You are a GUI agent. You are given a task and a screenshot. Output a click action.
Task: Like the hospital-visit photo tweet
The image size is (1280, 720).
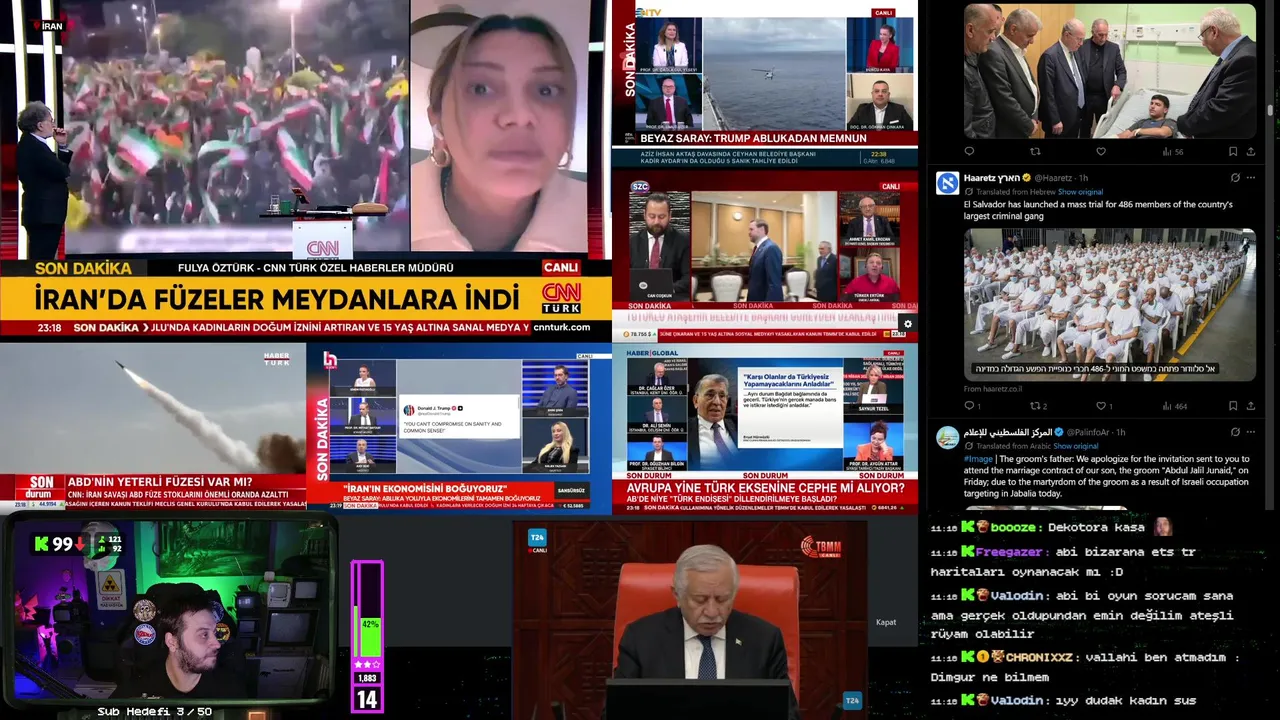click(x=1101, y=152)
